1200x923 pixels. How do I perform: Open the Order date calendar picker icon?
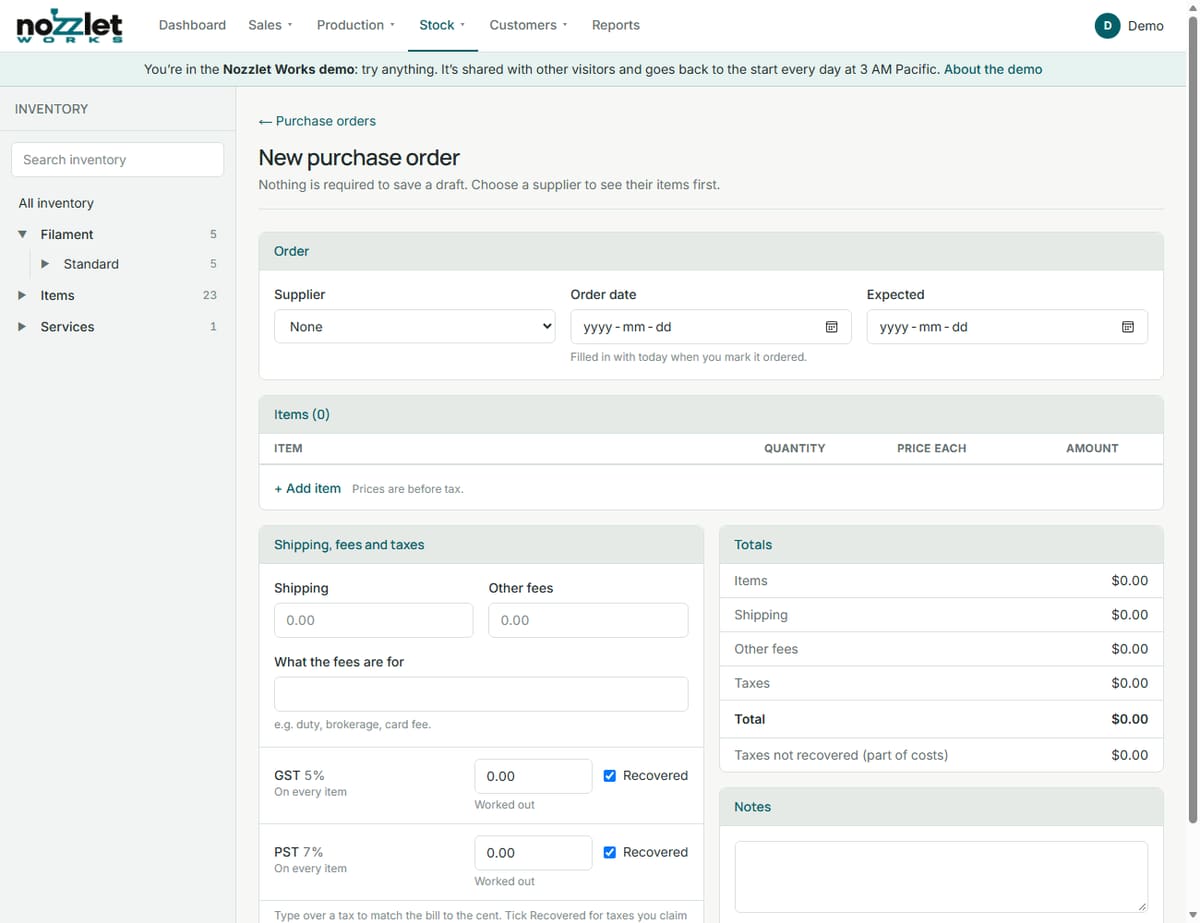point(831,327)
